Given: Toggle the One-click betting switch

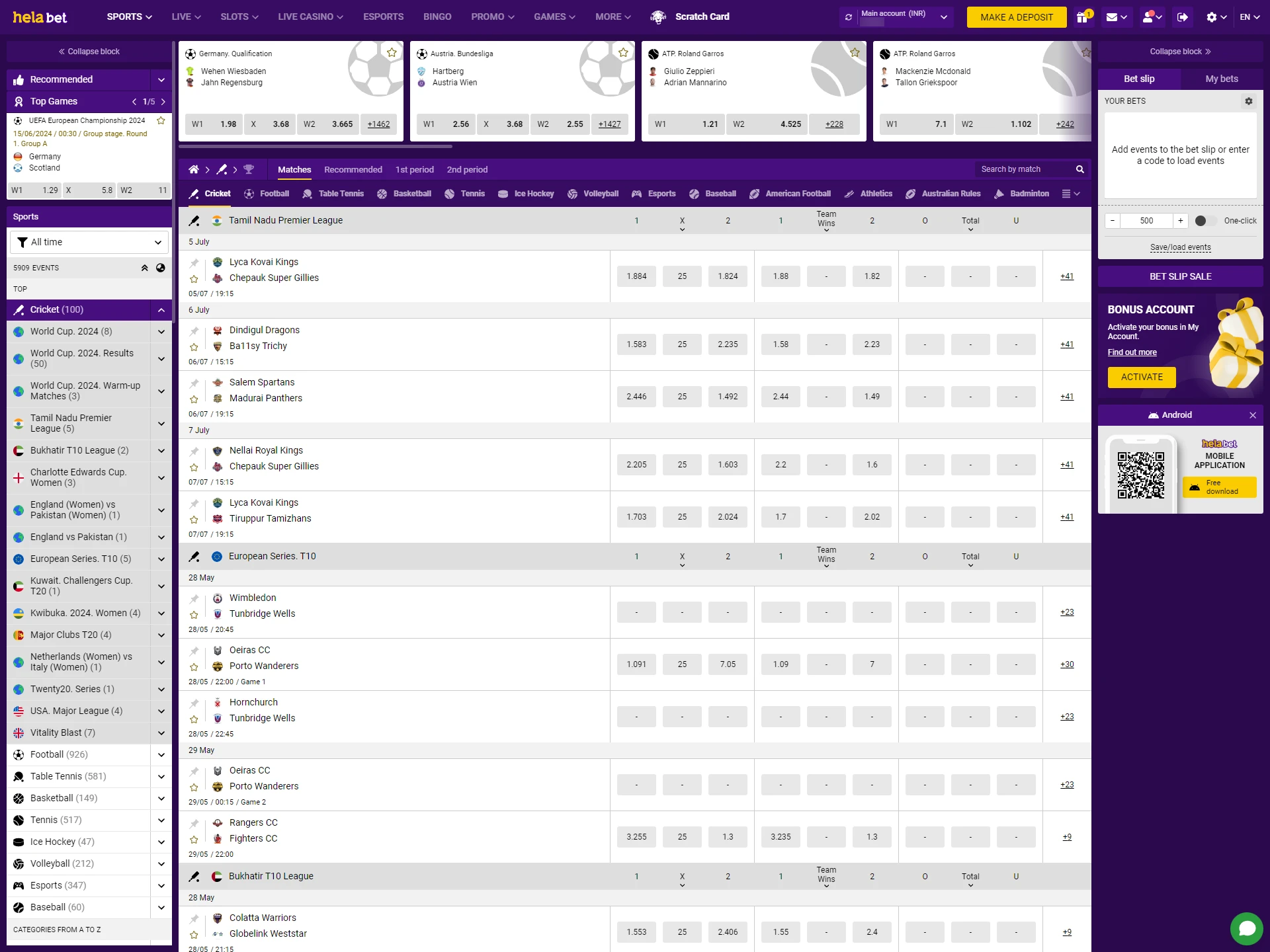Looking at the screenshot, I should tap(1202, 221).
